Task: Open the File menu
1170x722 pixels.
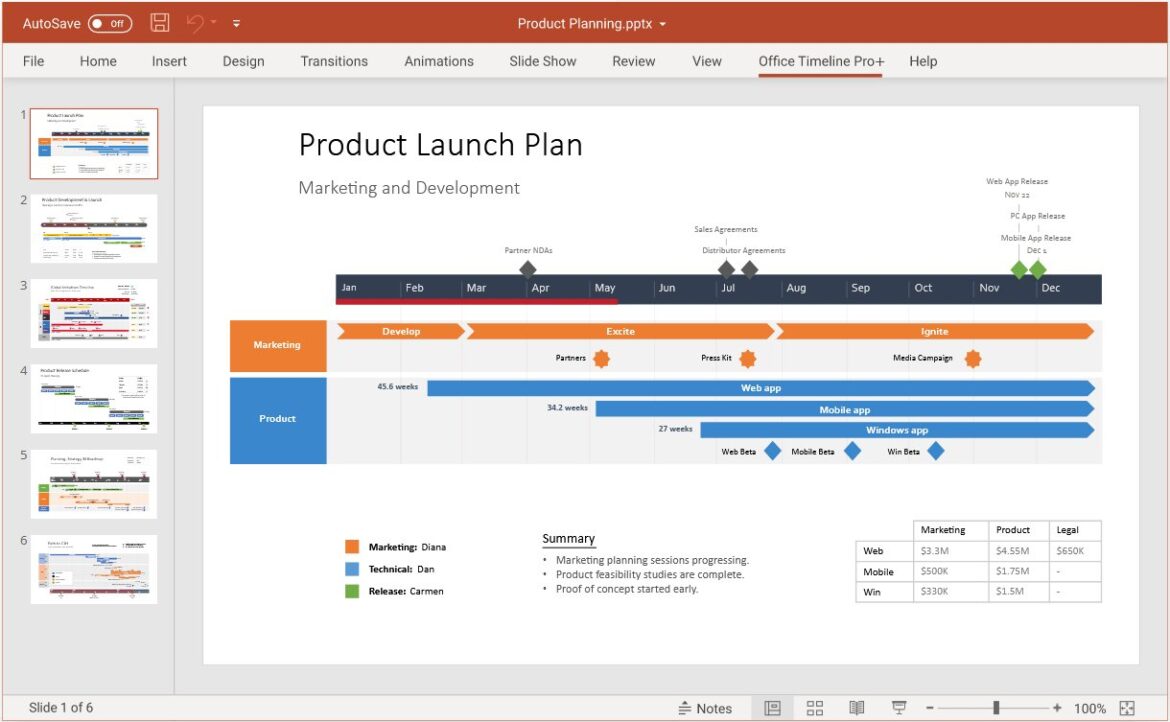Action: [33, 61]
